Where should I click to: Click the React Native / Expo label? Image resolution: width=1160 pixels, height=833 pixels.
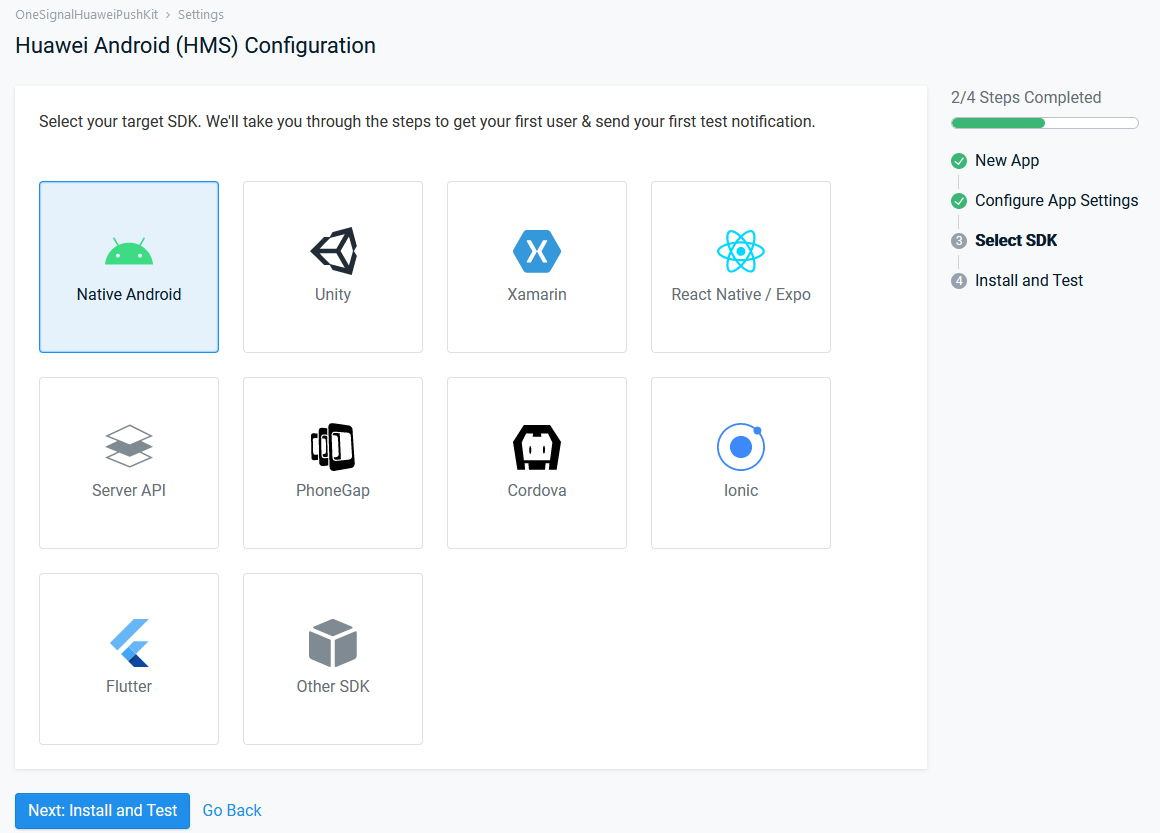pyautogui.click(x=741, y=294)
